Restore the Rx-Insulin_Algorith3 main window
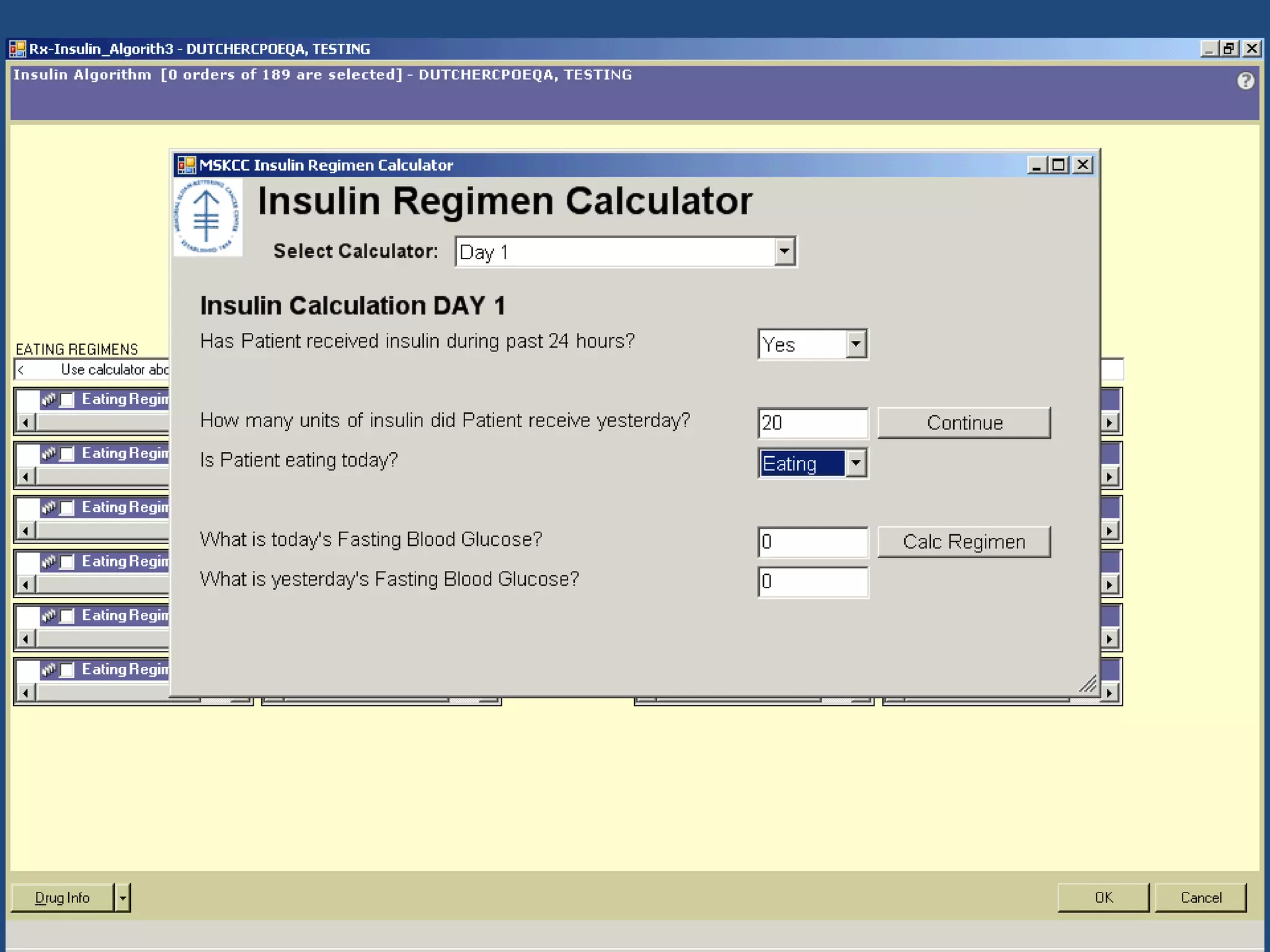Viewport: 1270px width, 952px height. pyautogui.click(x=1229, y=48)
